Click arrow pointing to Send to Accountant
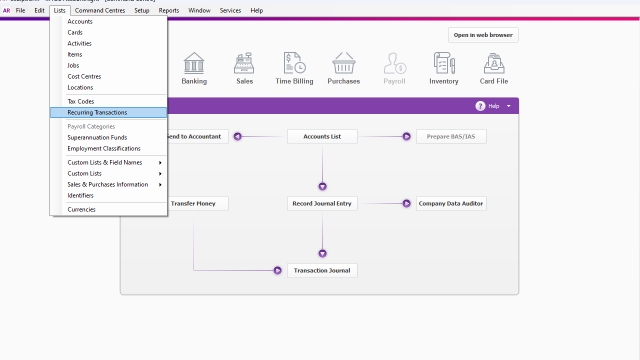The height and width of the screenshot is (360, 640). [x=238, y=136]
